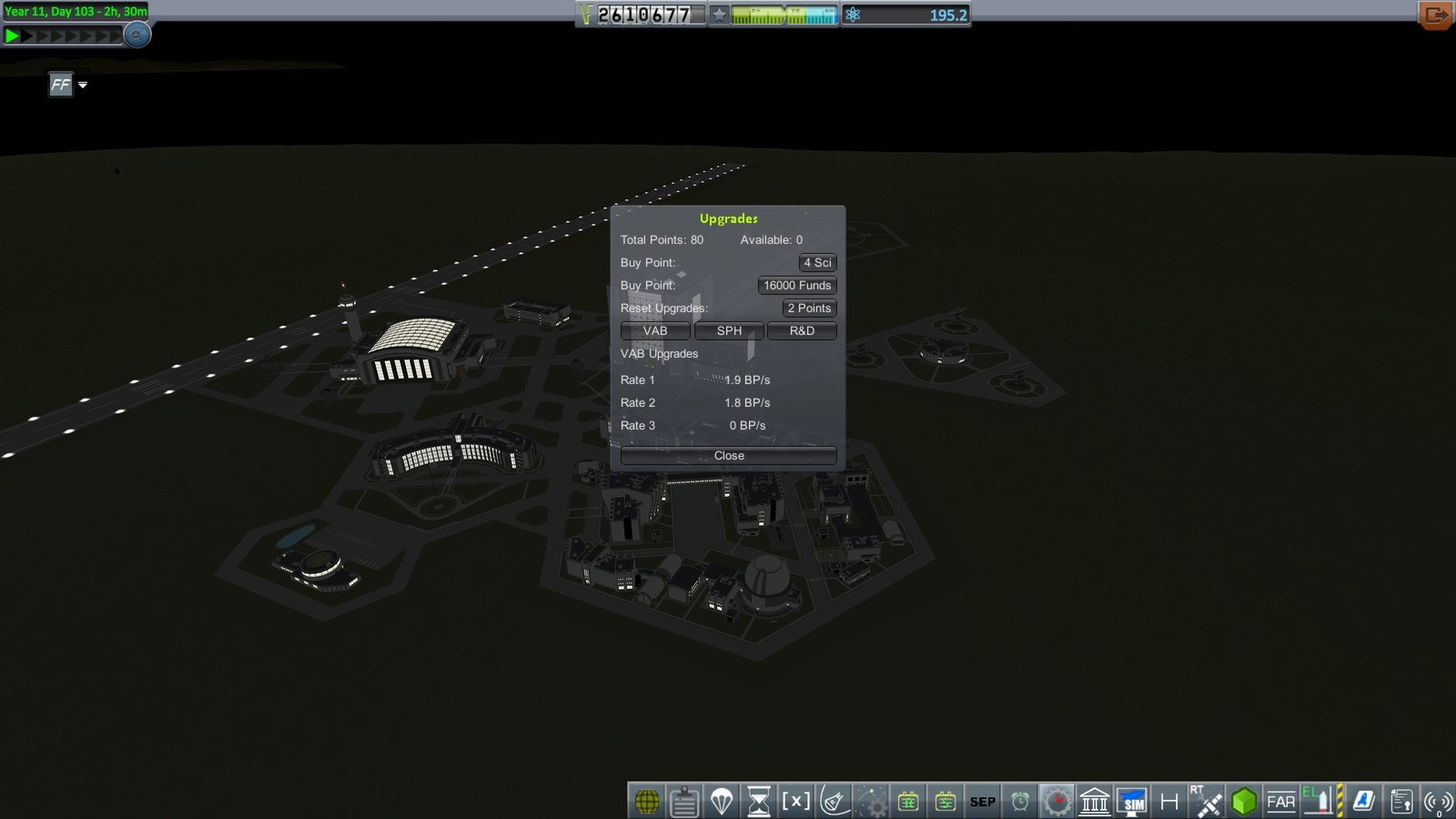Screen dimensions: 1456x819
Task: Reset upgrades for 2 Points
Action: (x=809, y=308)
